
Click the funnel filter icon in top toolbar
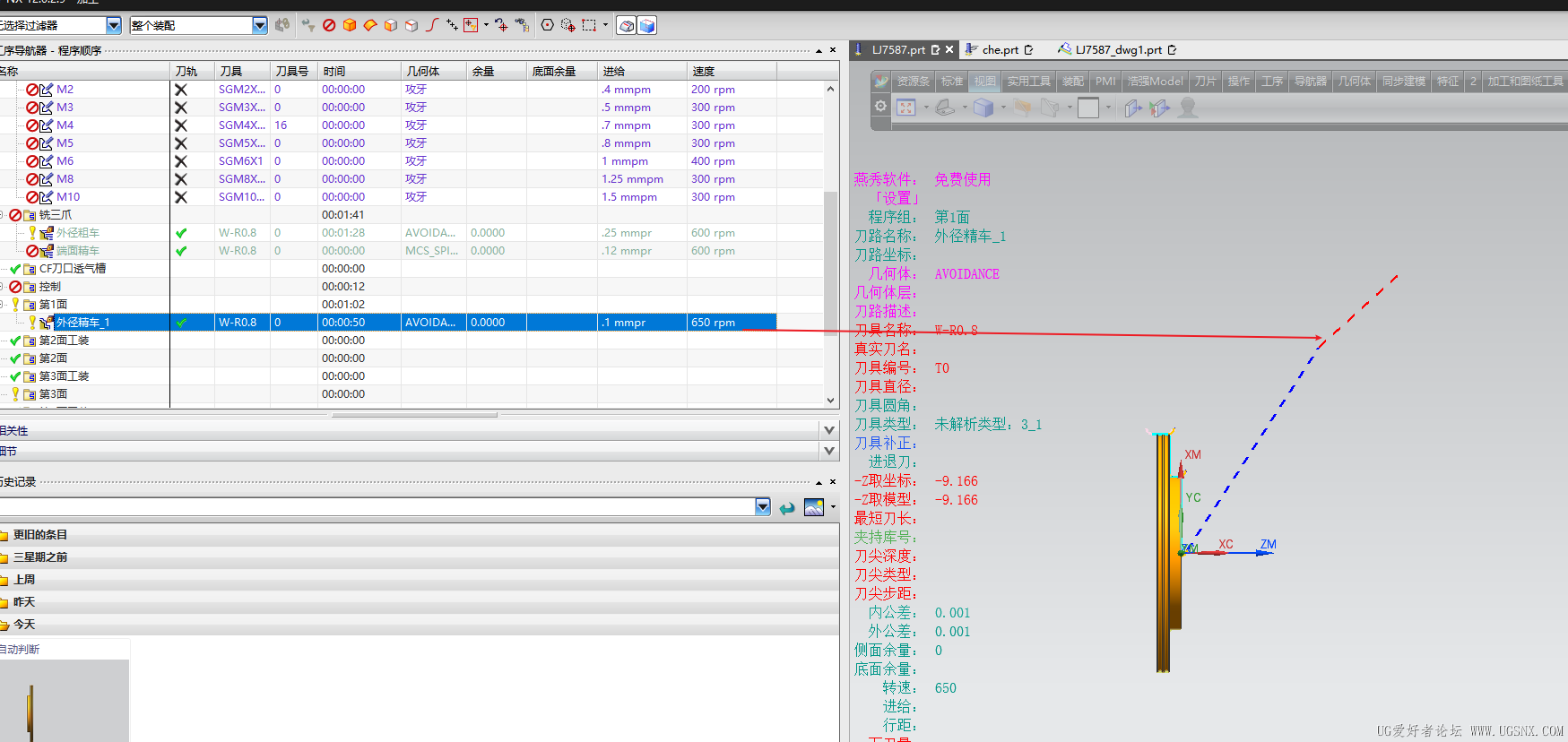308,25
